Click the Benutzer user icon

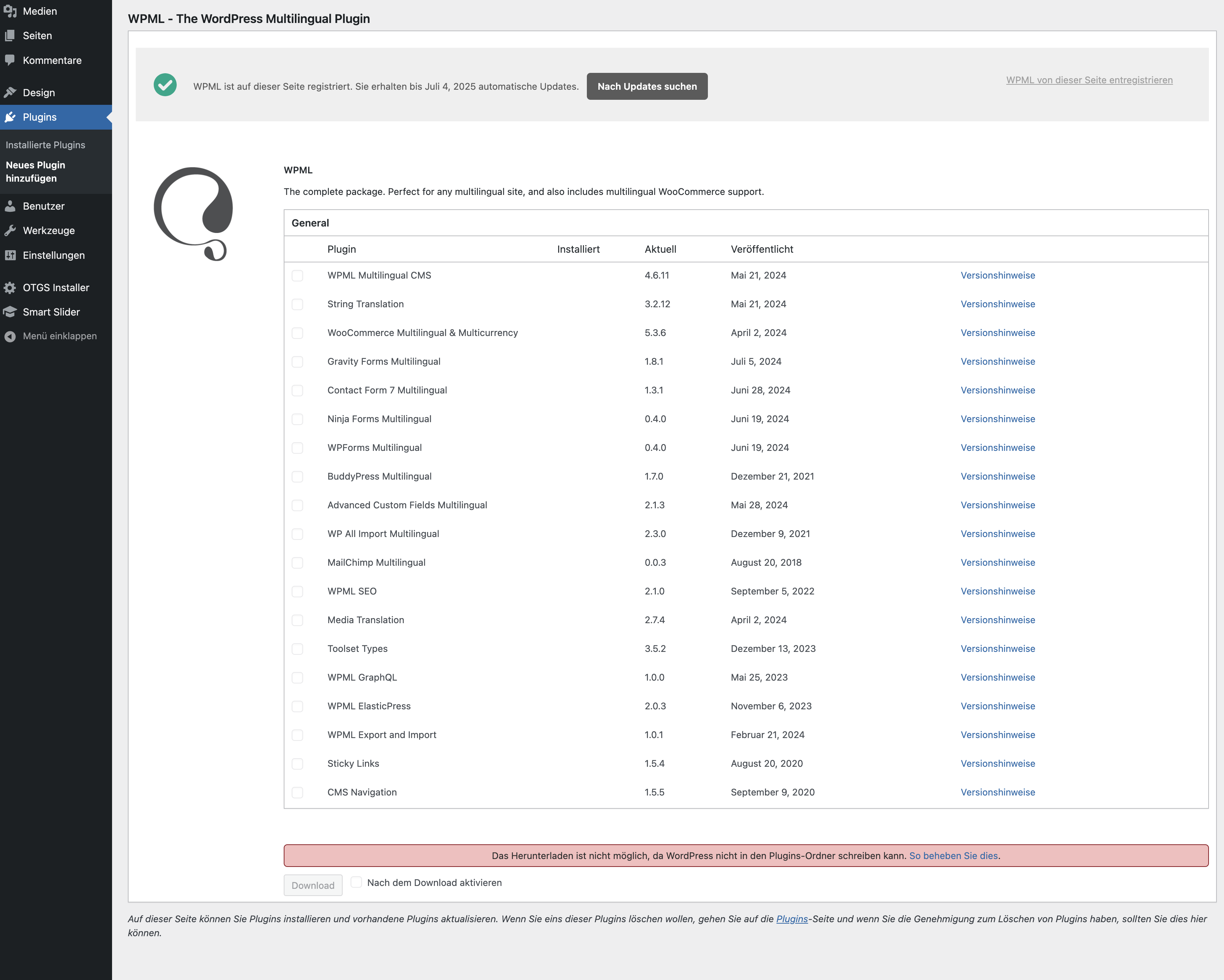10,206
